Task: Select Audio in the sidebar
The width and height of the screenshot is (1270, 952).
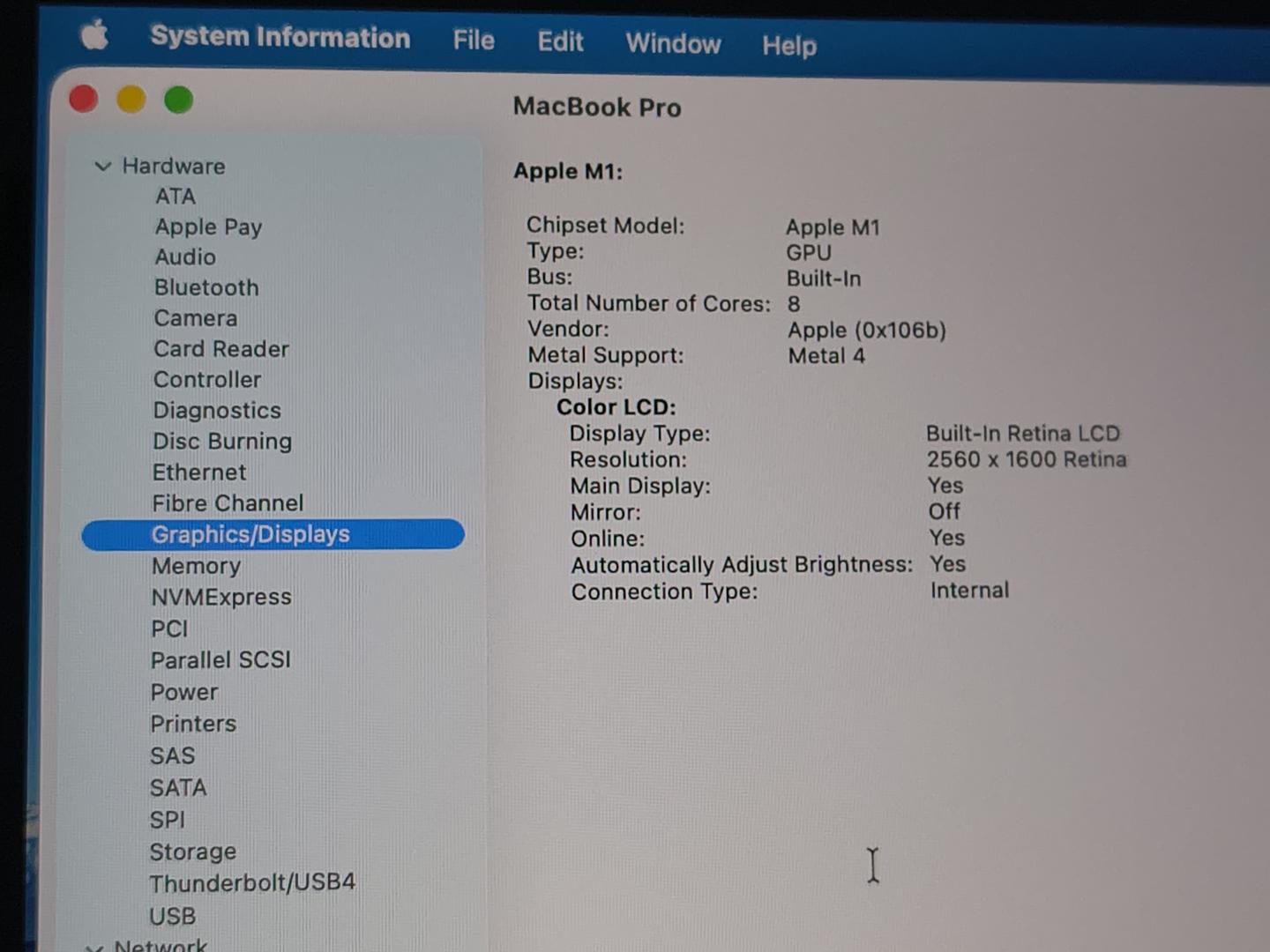Action: (185, 257)
